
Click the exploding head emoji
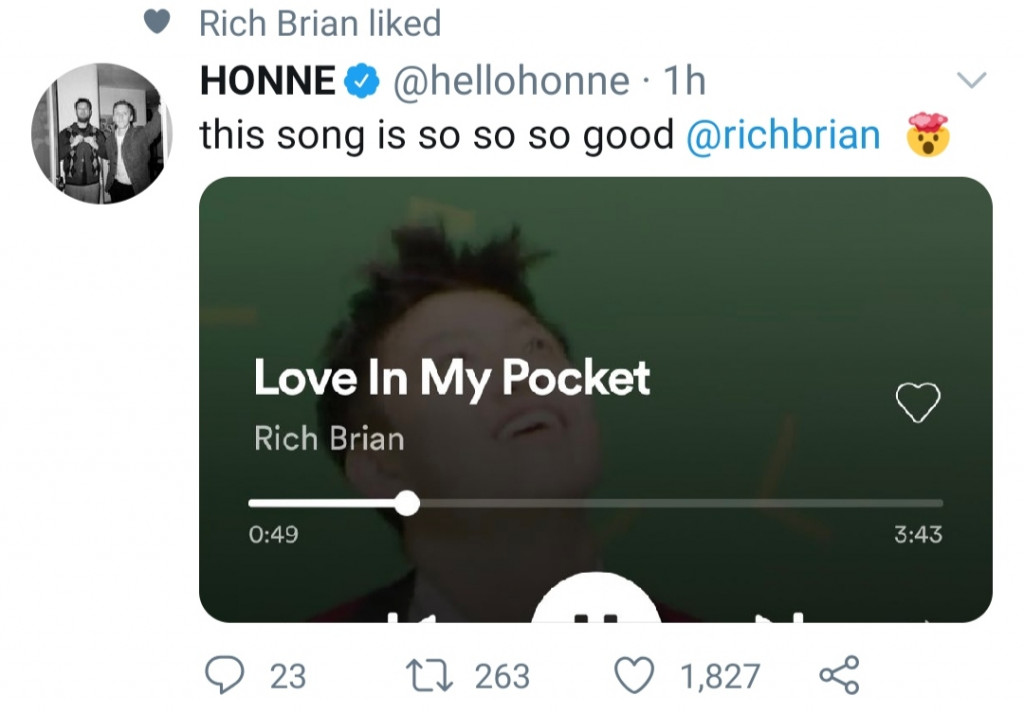[x=926, y=136]
